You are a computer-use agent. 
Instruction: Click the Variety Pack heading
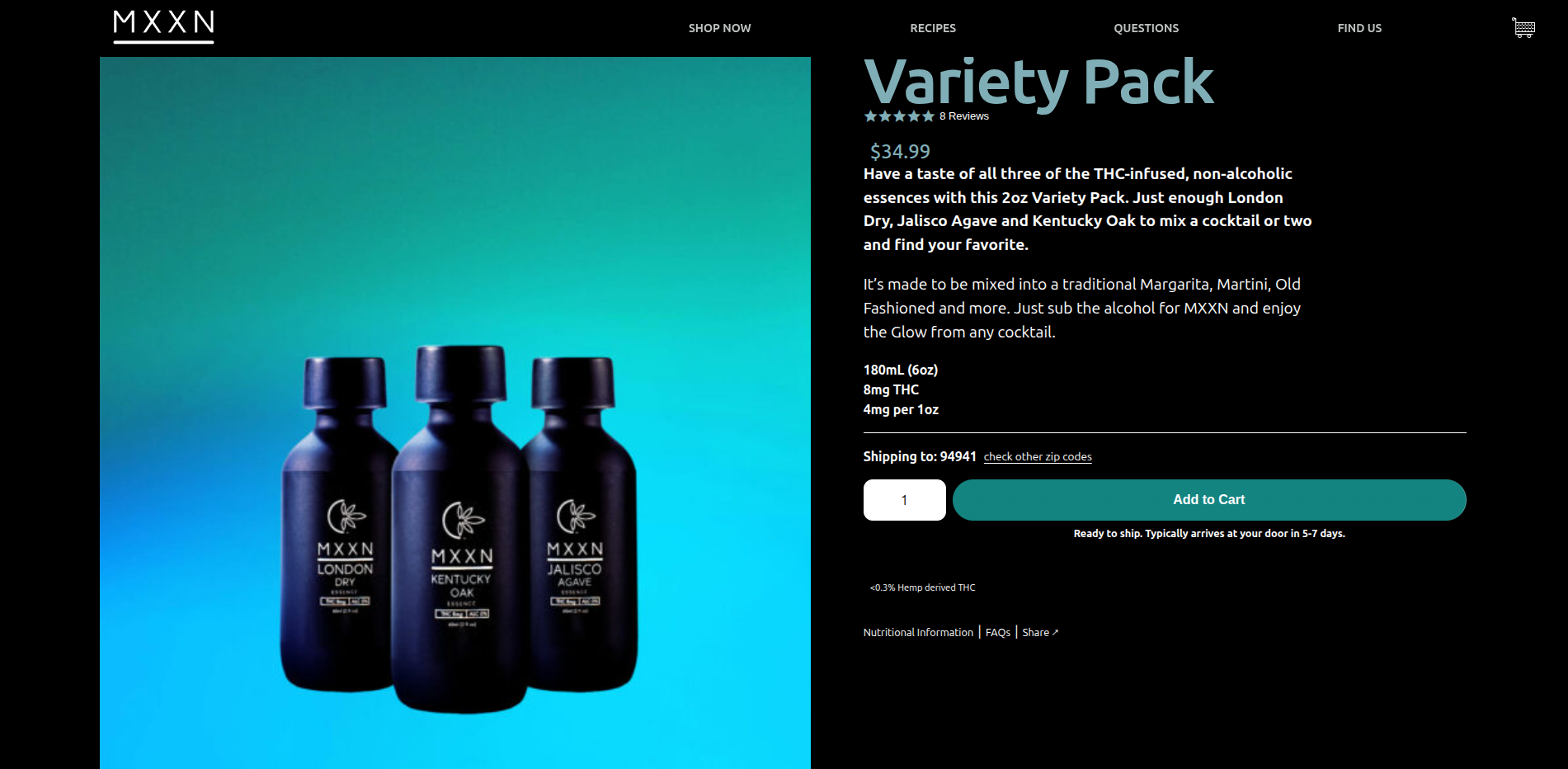(x=1038, y=82)
